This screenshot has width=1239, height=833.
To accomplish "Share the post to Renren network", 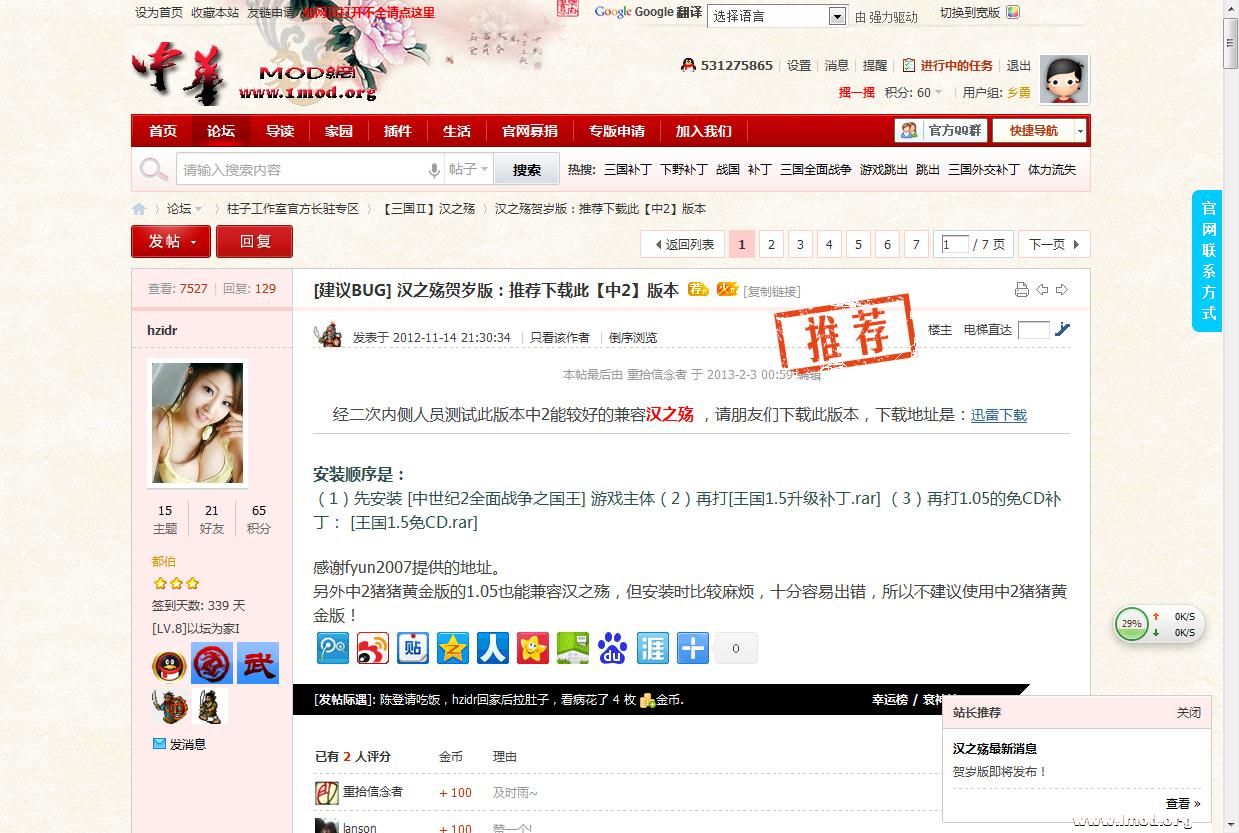I will (493, 648).
